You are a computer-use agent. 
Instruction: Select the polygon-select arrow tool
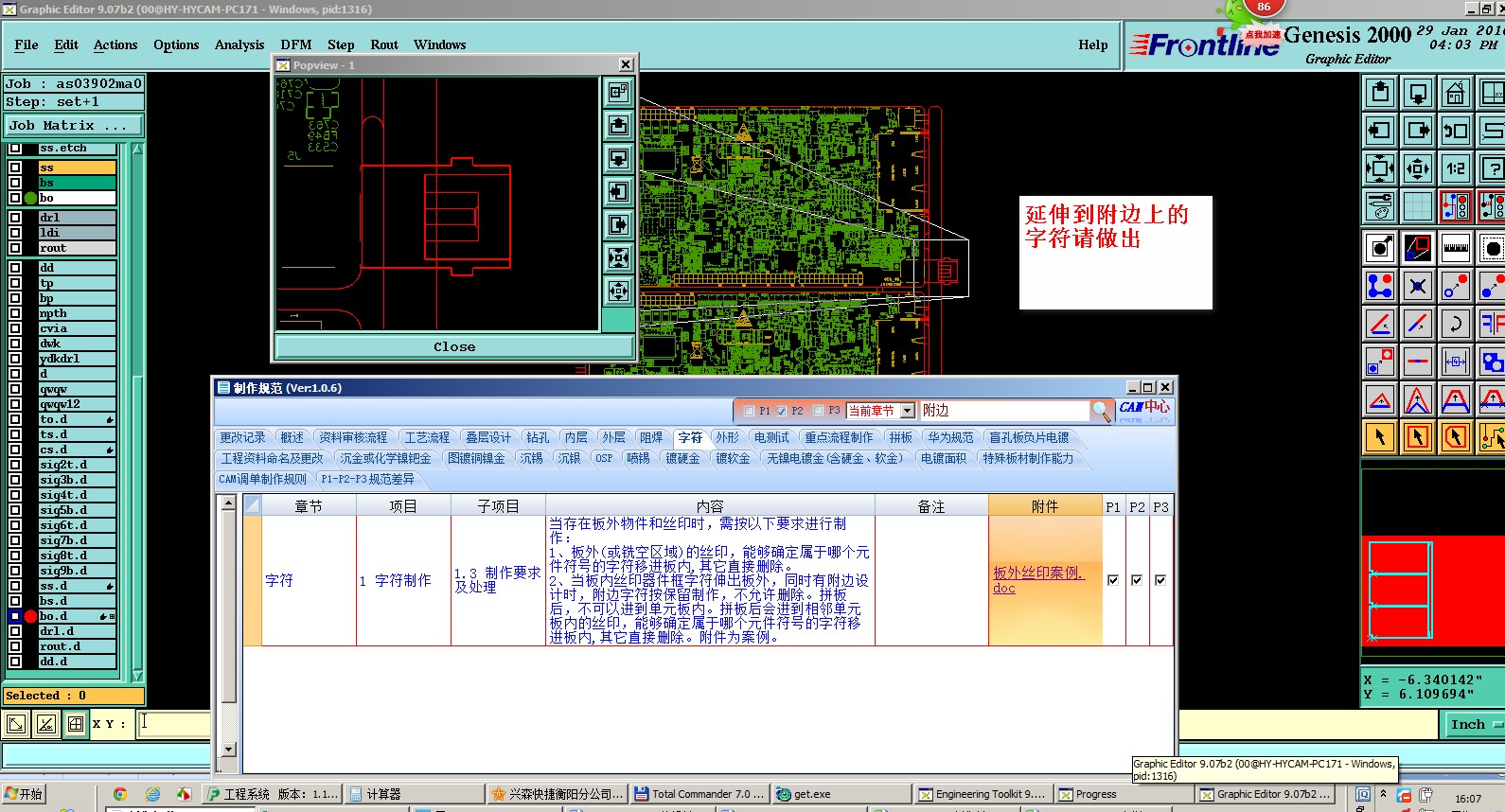coord(1455,437)
